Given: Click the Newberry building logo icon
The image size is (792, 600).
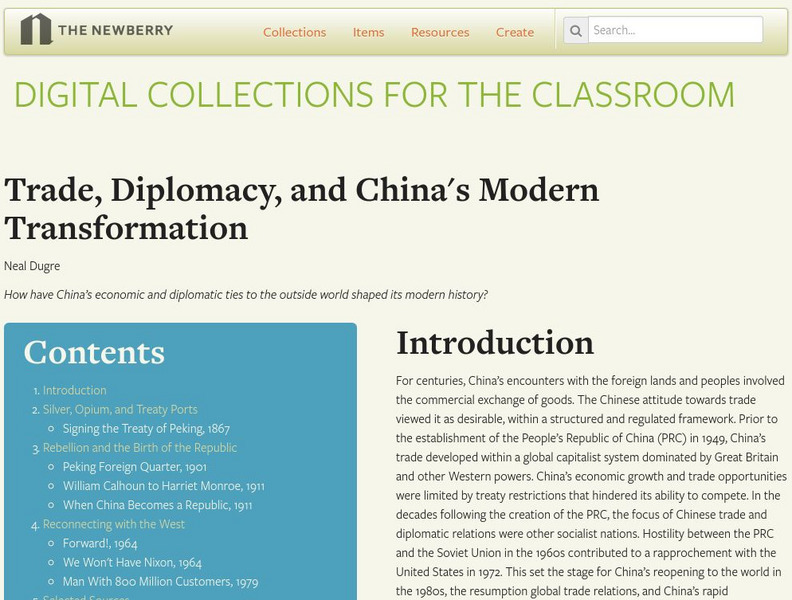Looking at the screenshot, I should click(x=36, y=29).
